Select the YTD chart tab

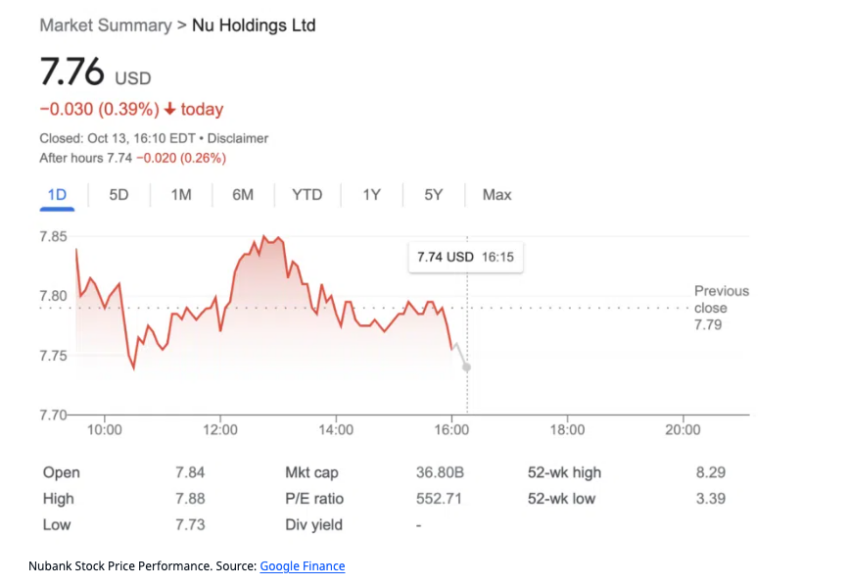pos(306,195)
